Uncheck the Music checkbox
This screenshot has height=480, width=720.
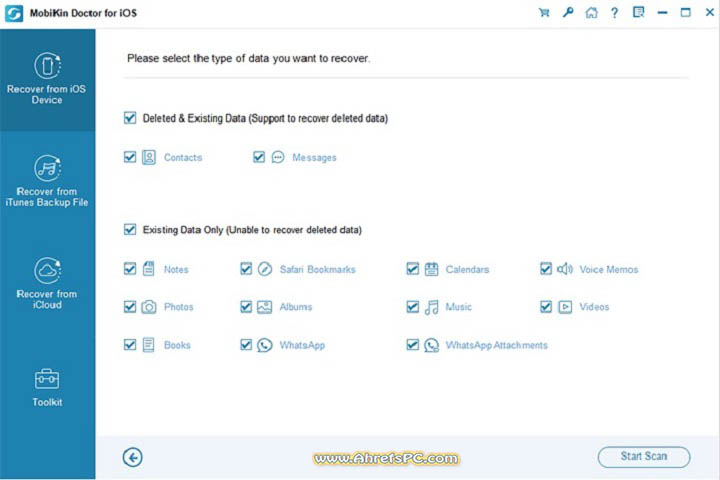point(413,306)
